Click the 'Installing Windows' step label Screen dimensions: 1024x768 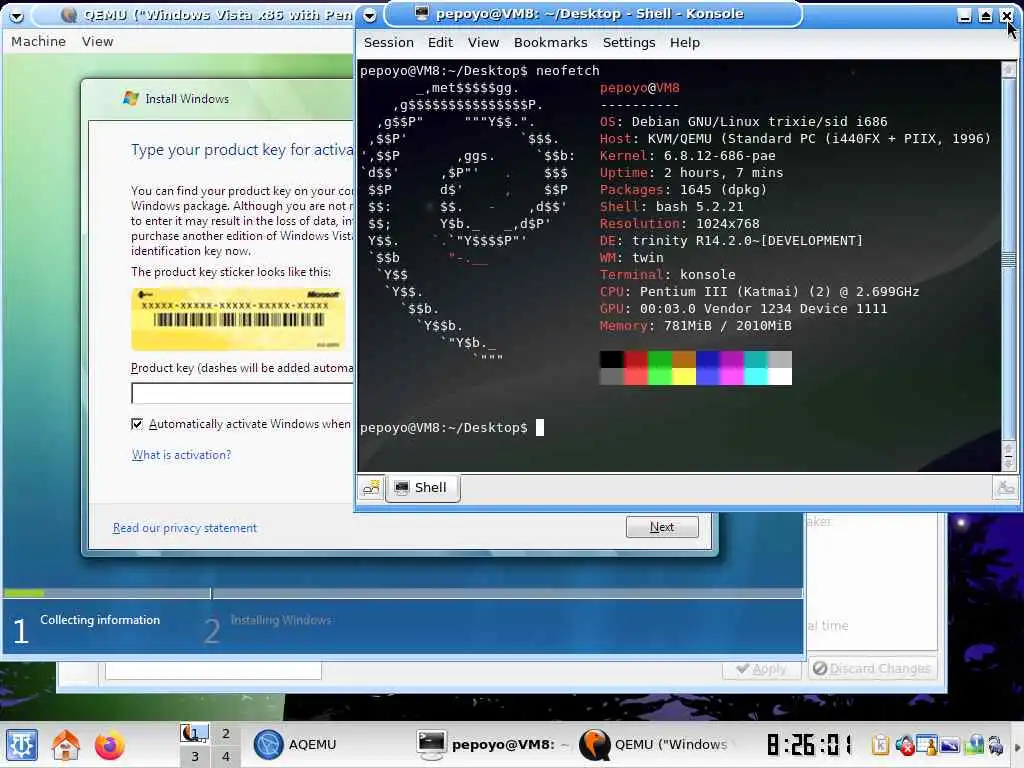click(281, 620)
